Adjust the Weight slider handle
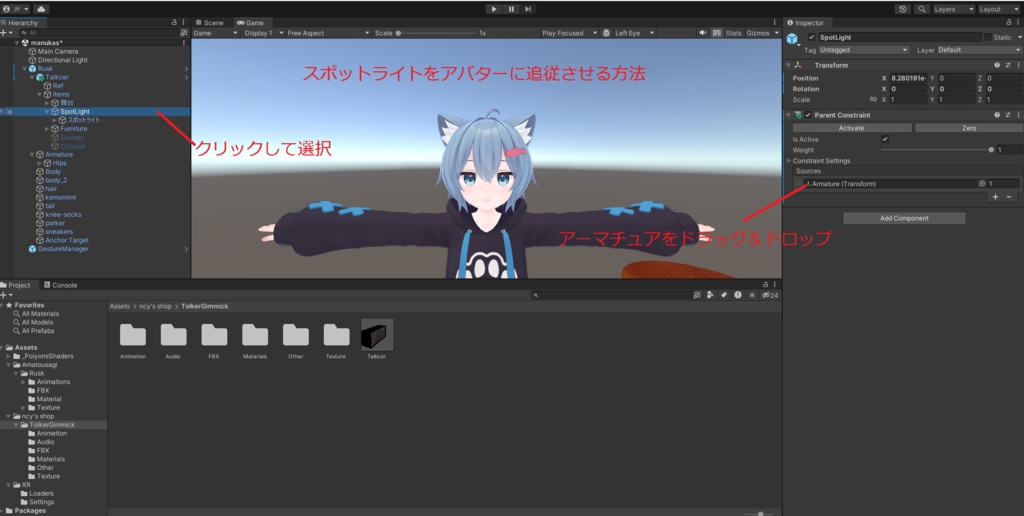The height and width of the screenshot is (516, 1024). click(991, 150)
